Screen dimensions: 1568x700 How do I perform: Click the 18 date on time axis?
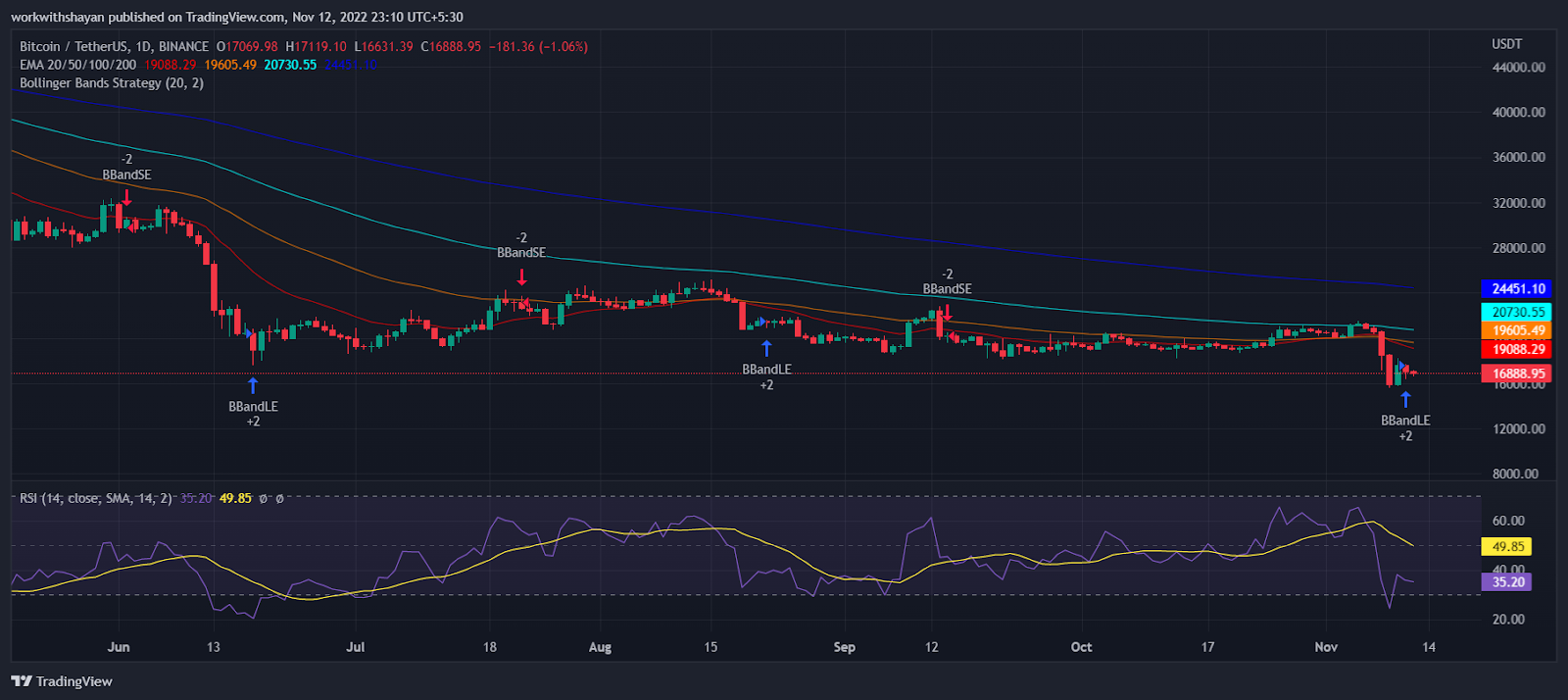[x=490, y=647]
